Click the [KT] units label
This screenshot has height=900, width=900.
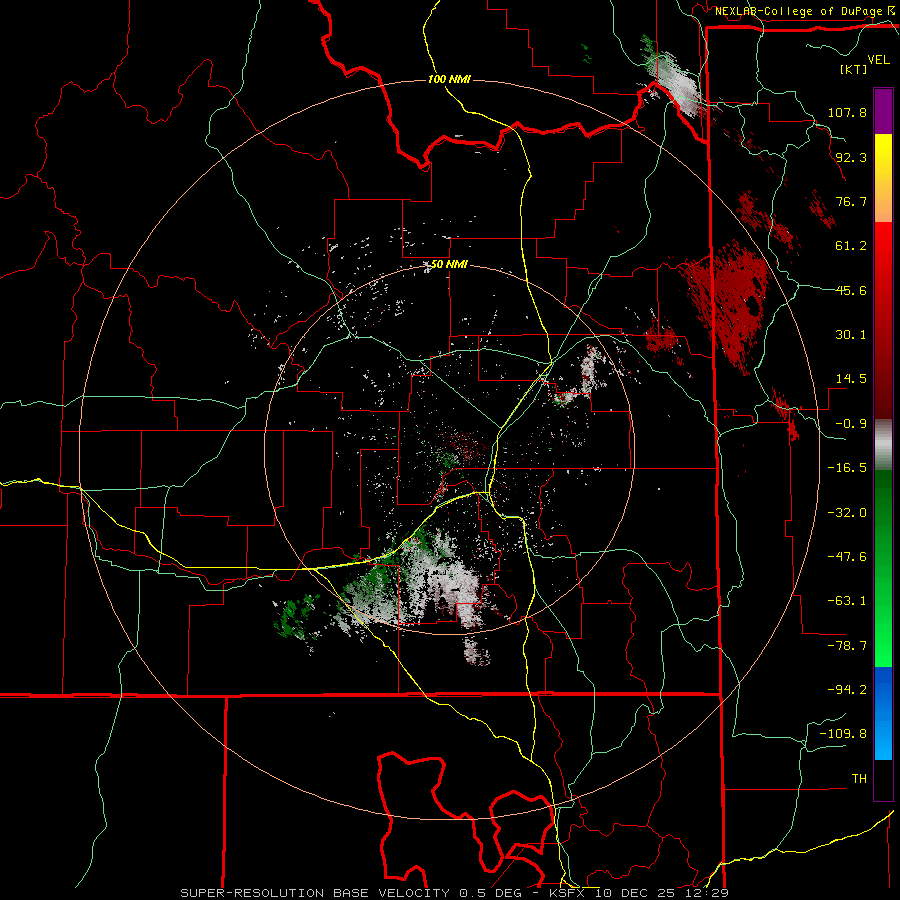854,69
